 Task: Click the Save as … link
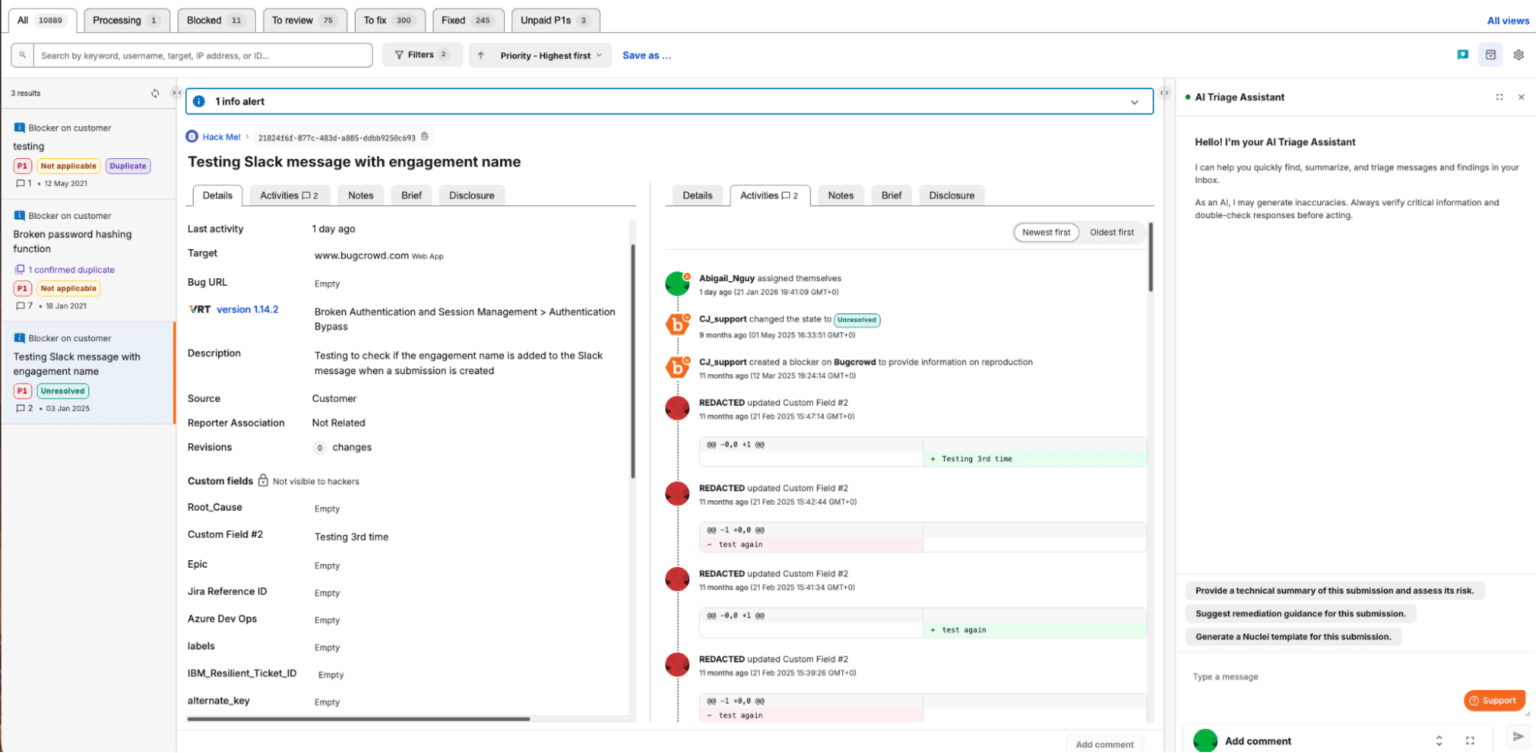click(x=647, y=56)
